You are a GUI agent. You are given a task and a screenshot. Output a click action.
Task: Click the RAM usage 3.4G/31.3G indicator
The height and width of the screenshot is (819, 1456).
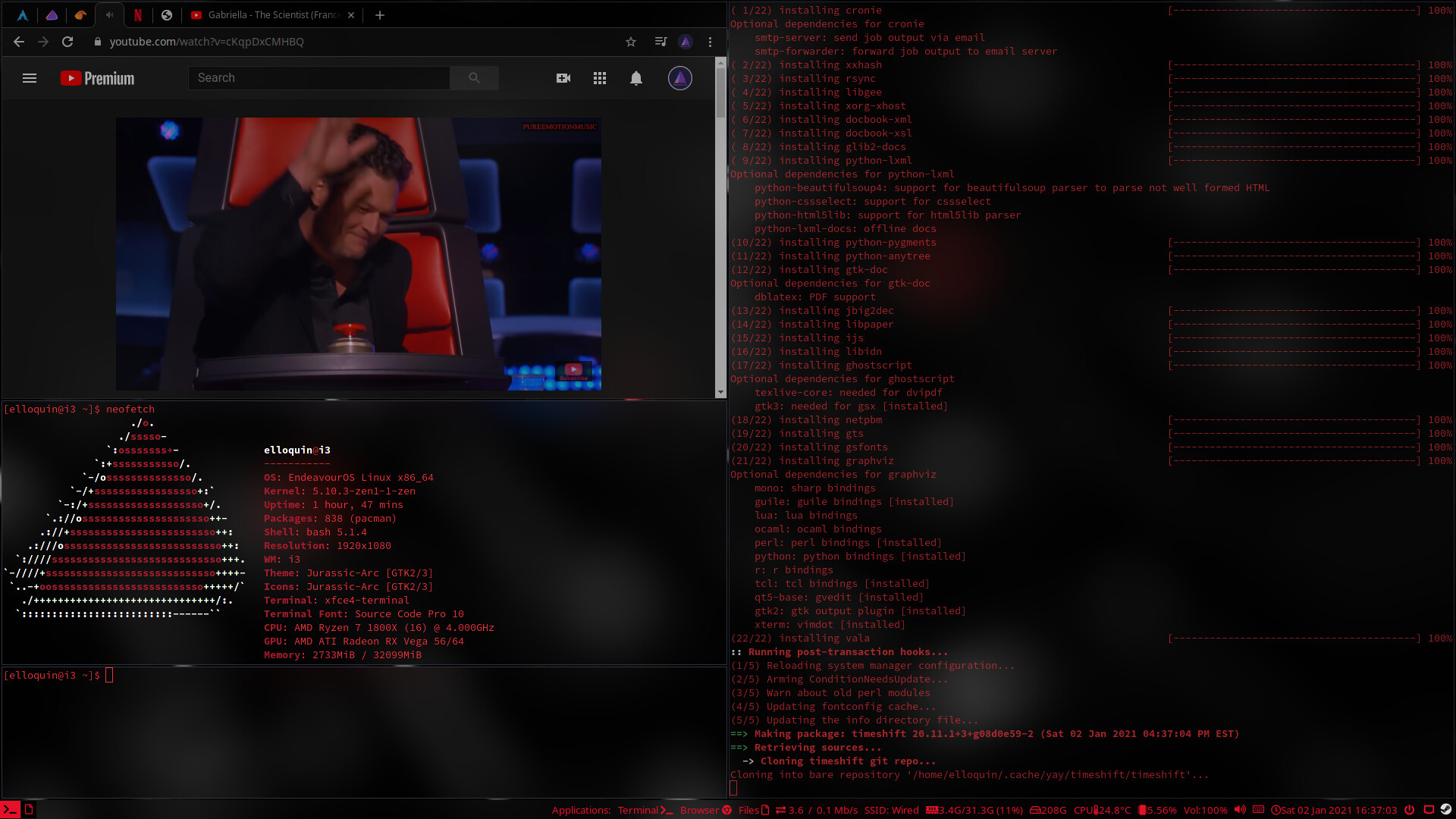[974, 810]
